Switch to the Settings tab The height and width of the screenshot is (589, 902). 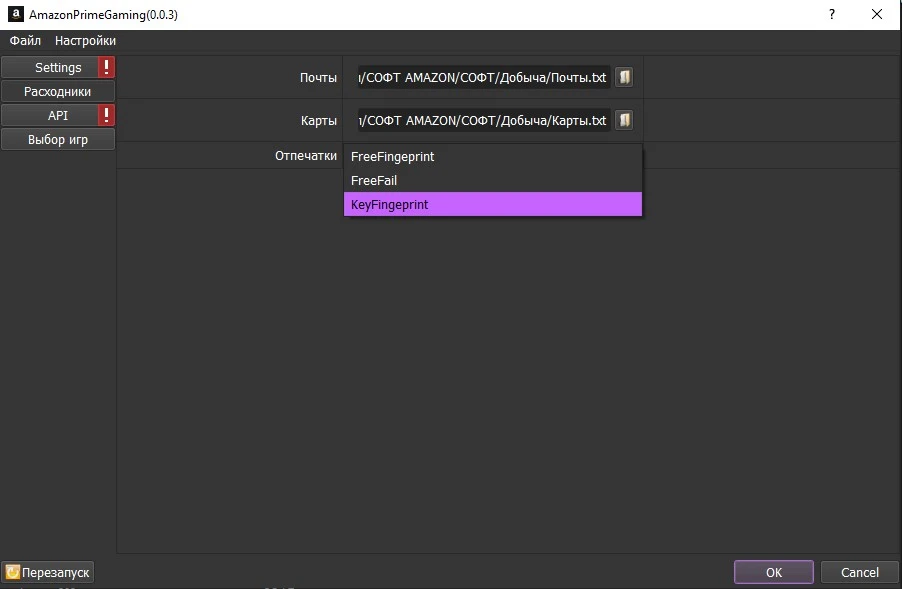pos(50,67)
